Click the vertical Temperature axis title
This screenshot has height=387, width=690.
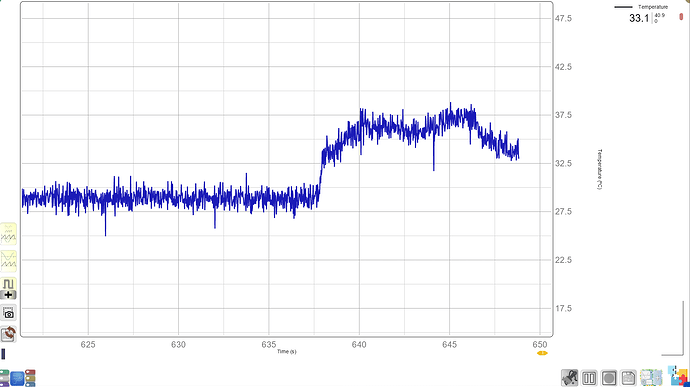(599, 170)
